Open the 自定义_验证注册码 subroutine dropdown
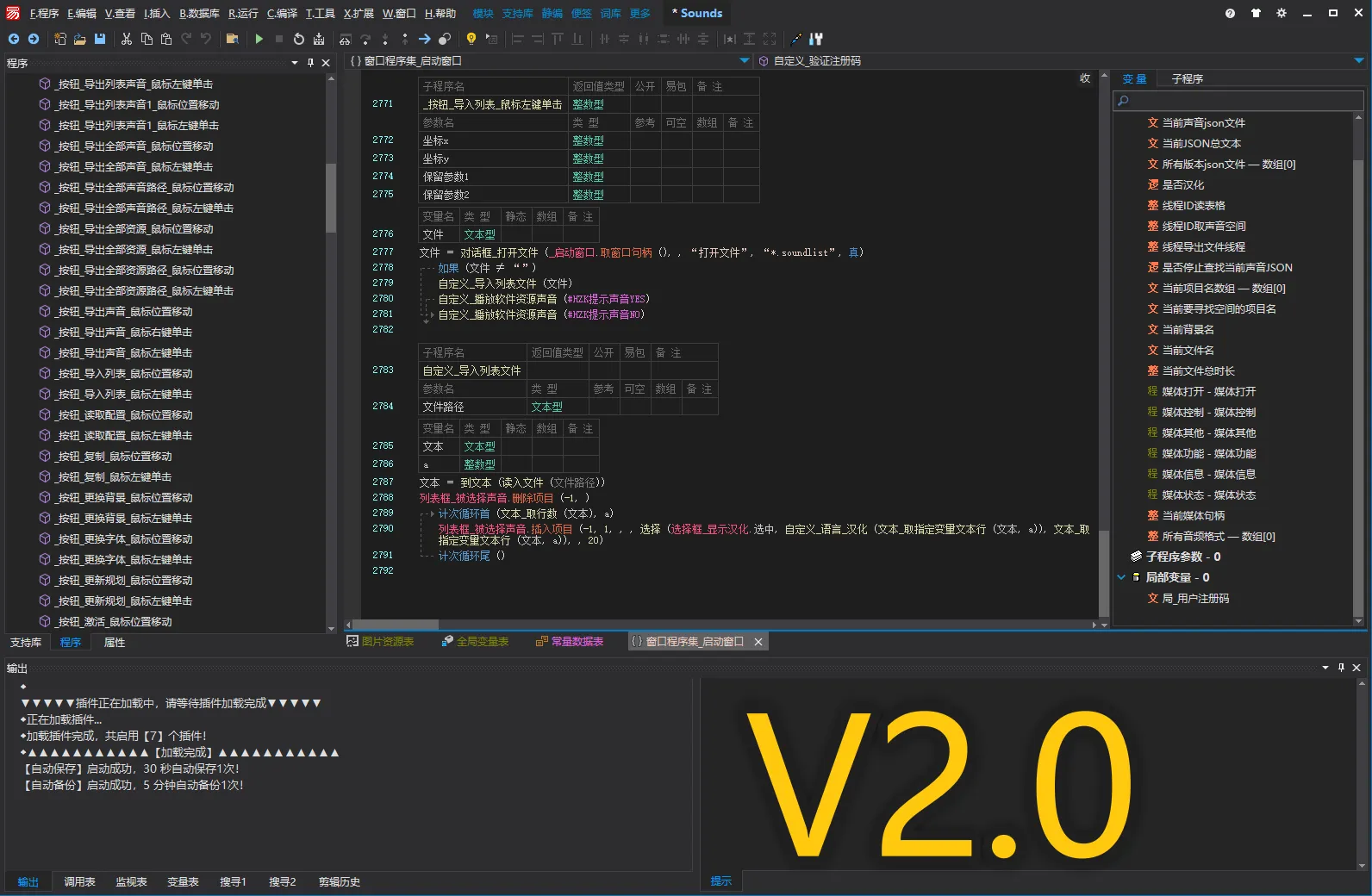 pyautogui.click(x=1359, y=61)
